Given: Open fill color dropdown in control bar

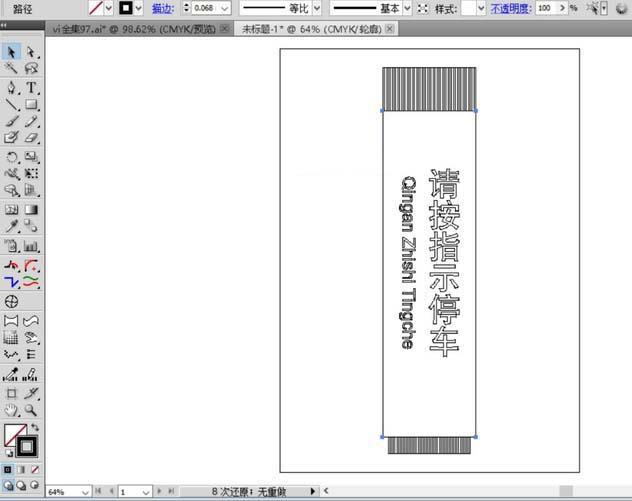Looking at the screenshot, I should click(x=108, y=8).
